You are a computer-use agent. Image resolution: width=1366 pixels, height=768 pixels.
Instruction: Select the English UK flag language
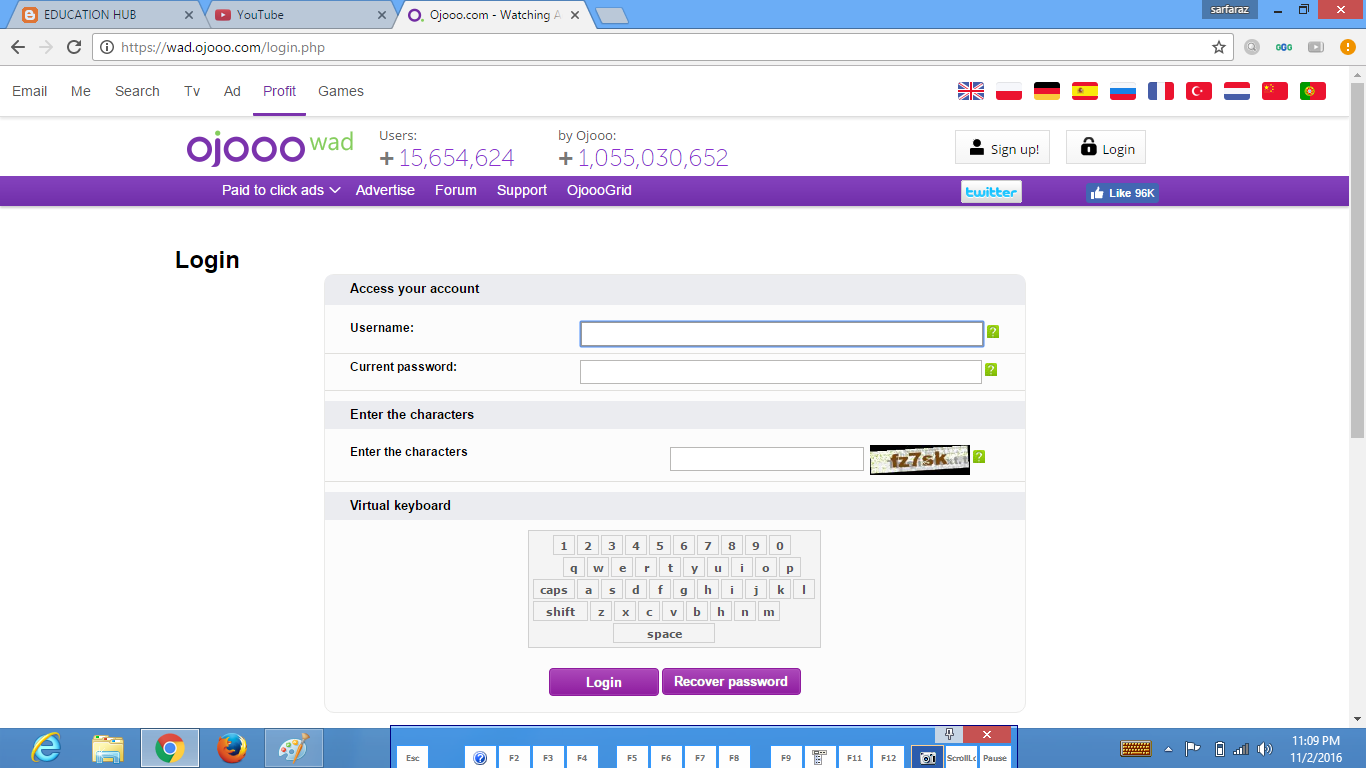tap(971, 91)
